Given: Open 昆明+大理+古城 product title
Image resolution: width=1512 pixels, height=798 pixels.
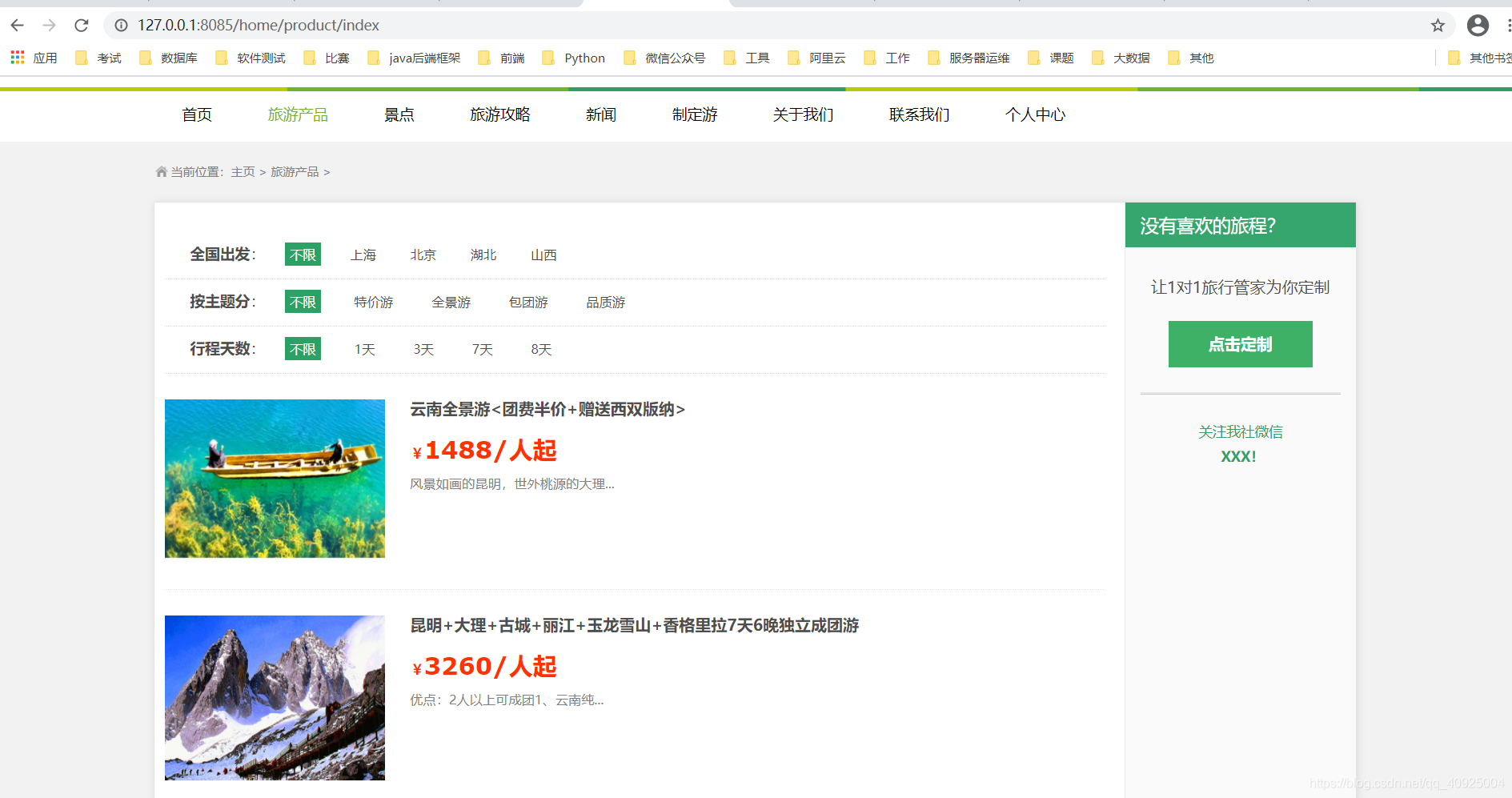Looking at the screenshot, I should coord(634,625).
